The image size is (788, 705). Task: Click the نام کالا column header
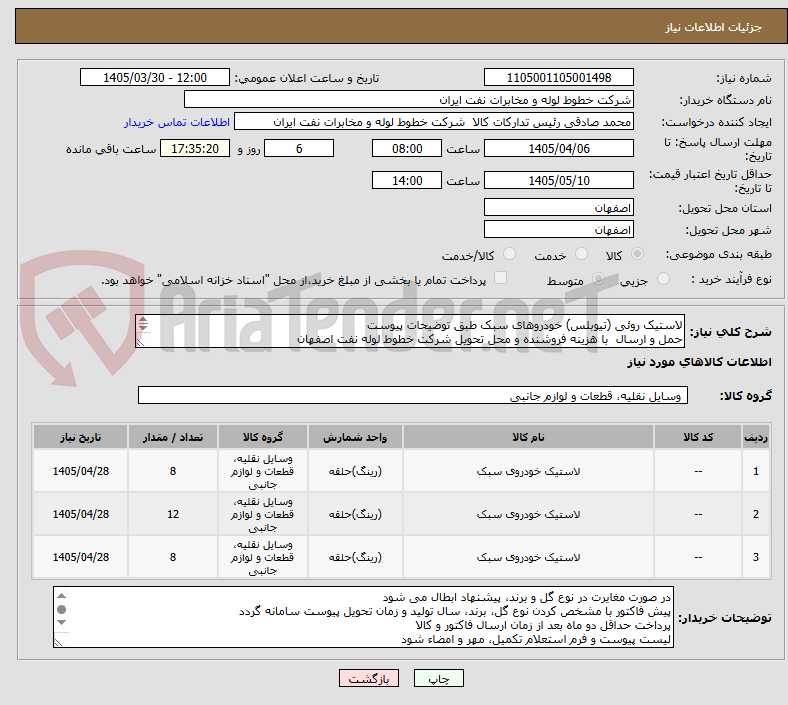coord(528,437)
